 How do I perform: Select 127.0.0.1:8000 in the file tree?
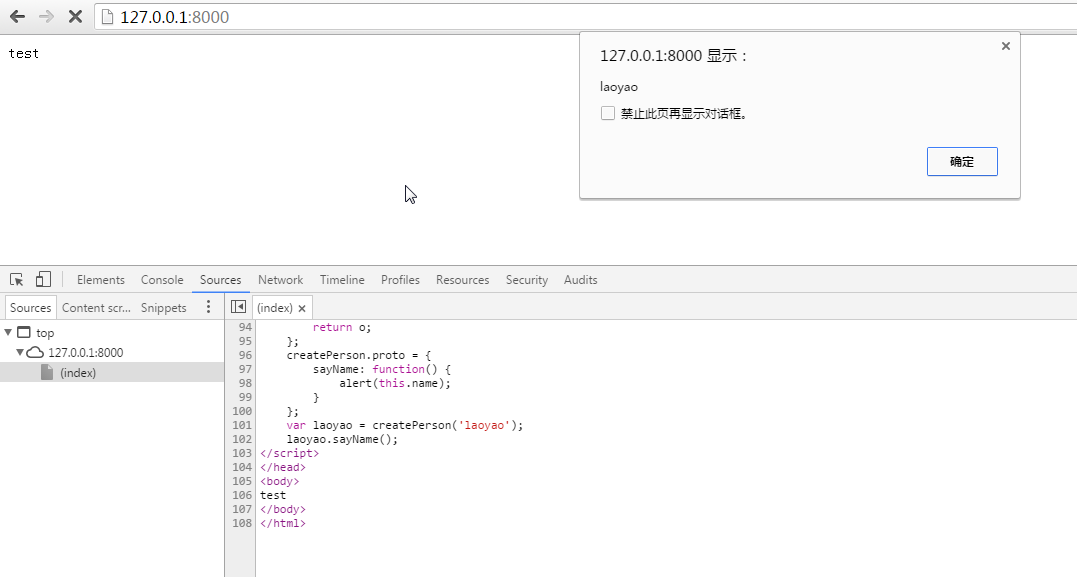tap(86, 352)
